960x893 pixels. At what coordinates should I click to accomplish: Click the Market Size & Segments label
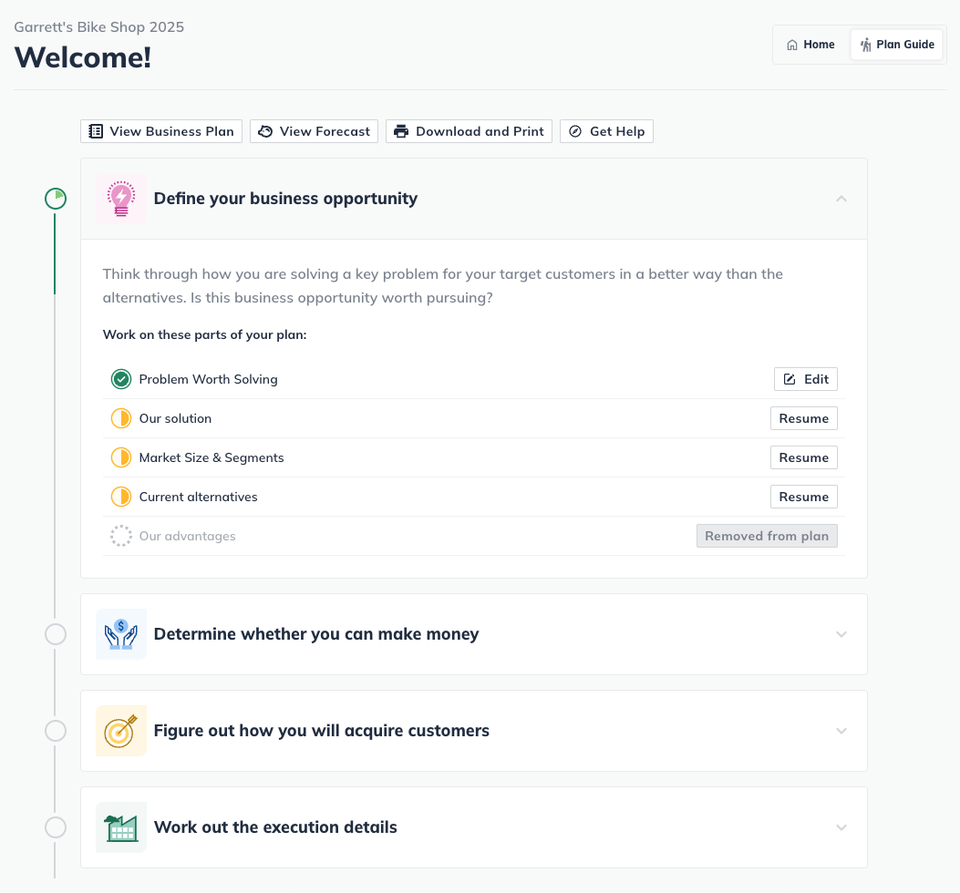pyautogui.click(x=211, y=458)
